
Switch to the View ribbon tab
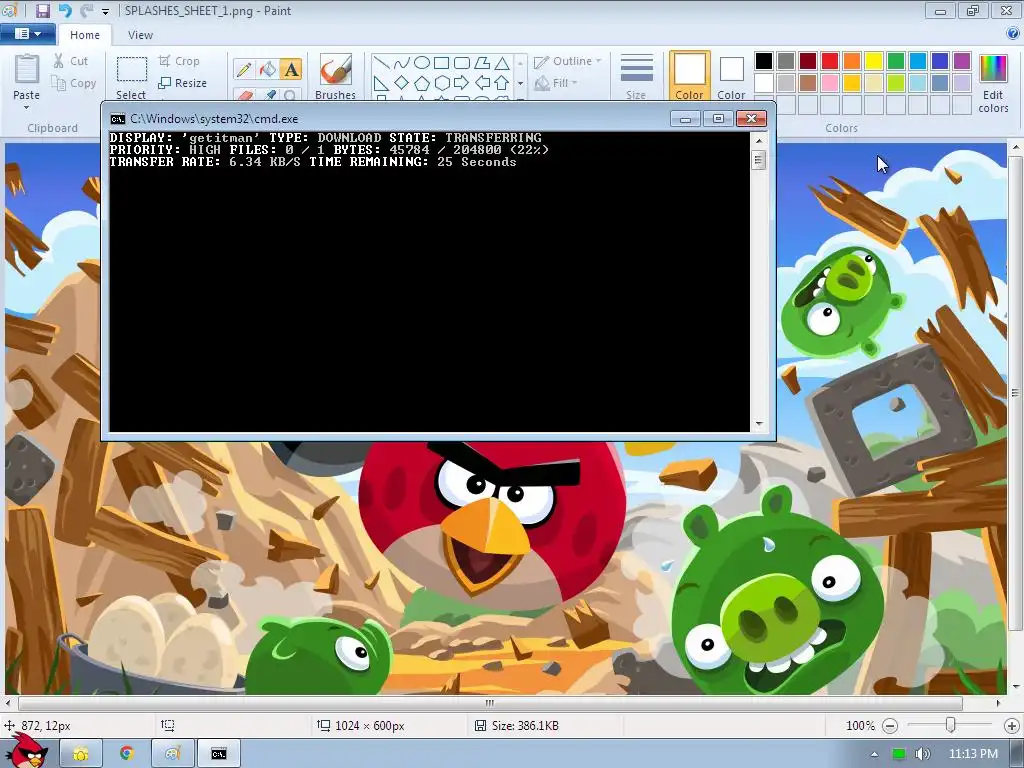click(x=140, y=35)
